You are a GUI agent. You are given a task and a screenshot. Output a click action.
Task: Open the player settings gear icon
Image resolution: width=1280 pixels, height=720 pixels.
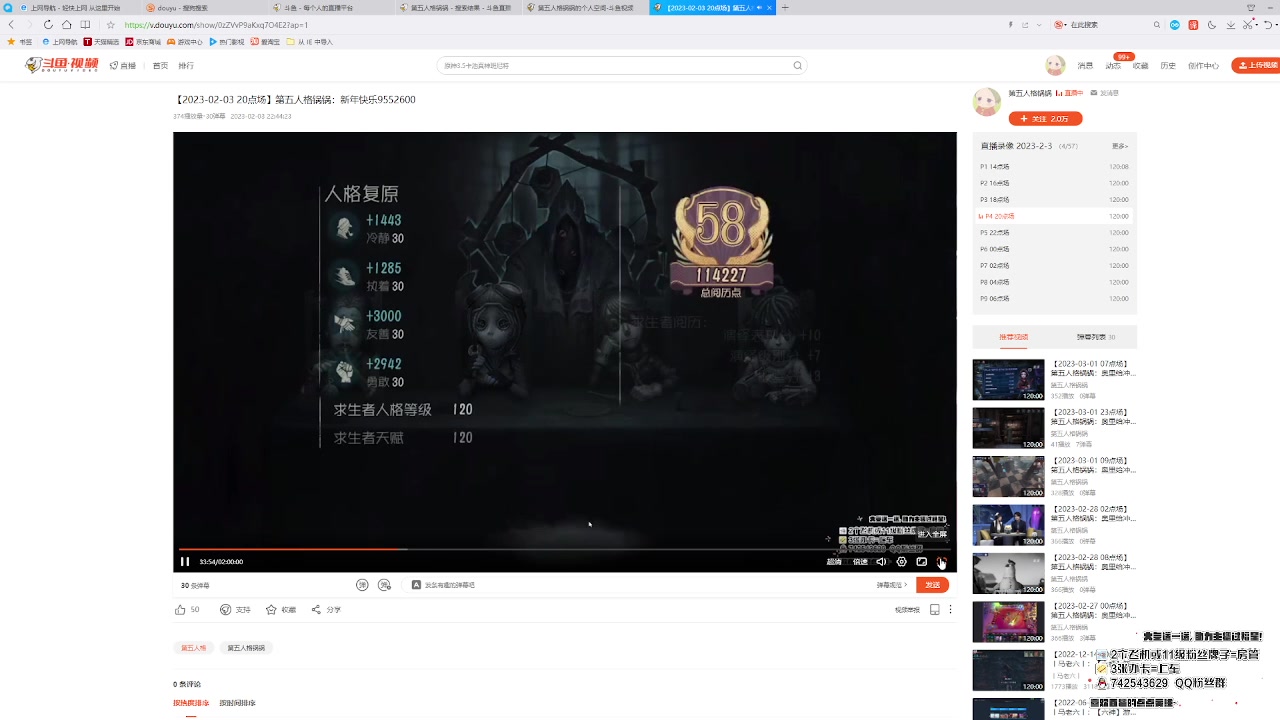901,562
